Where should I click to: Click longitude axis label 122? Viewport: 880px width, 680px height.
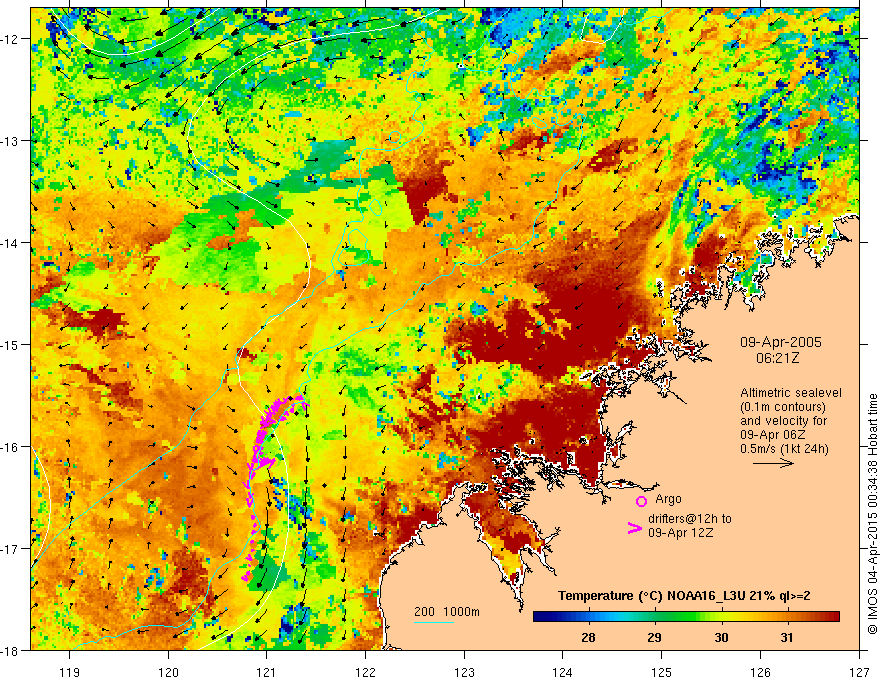tap(365, 672)
